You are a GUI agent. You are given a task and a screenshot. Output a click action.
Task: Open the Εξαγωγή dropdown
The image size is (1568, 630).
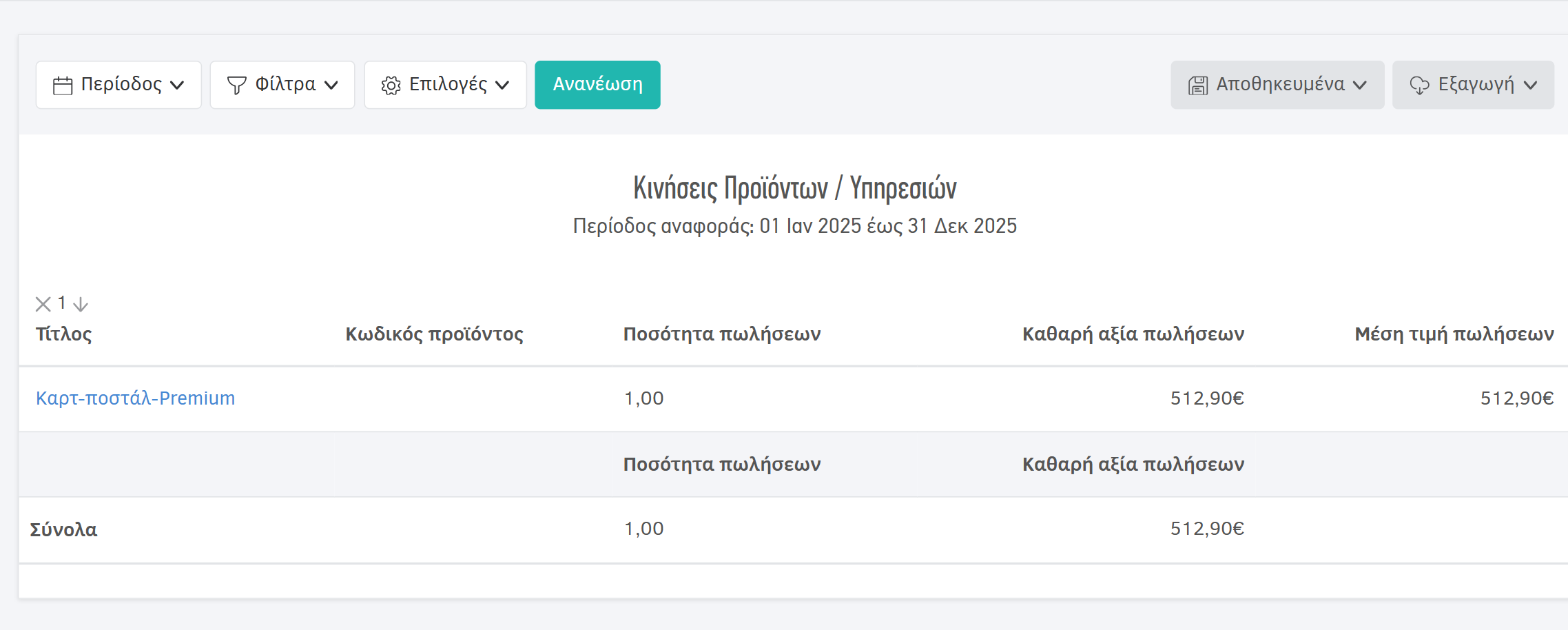pos(1473,85)
